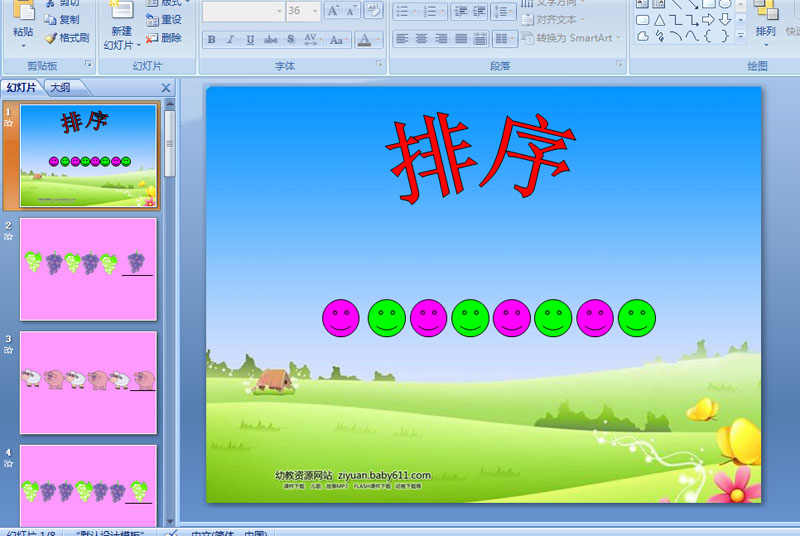The image size is (800, 536).
Task: Open the font name combo box
Action: click(243, 11)
